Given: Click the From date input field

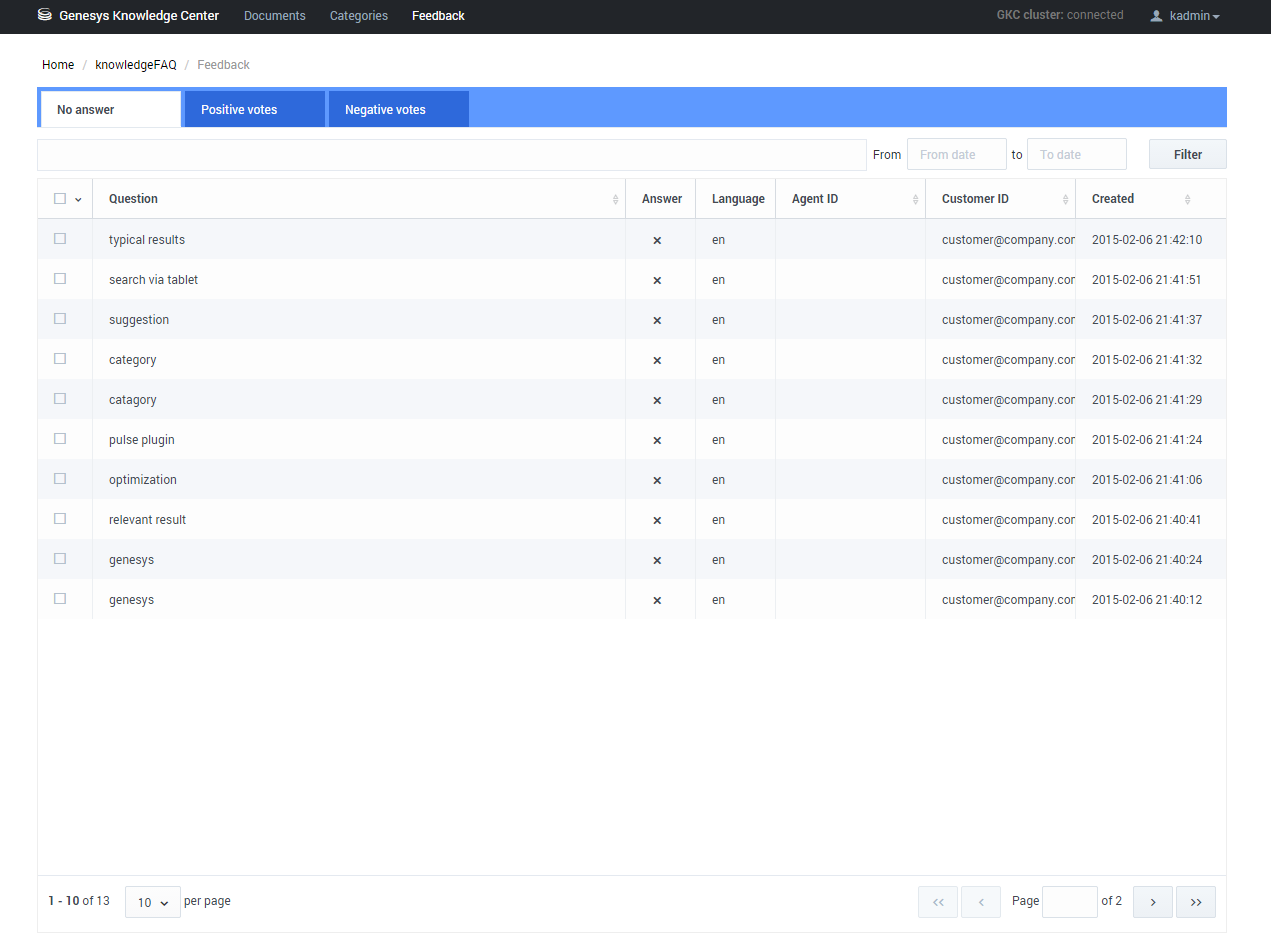Looking at the screenshot, I should pos(956,155).
